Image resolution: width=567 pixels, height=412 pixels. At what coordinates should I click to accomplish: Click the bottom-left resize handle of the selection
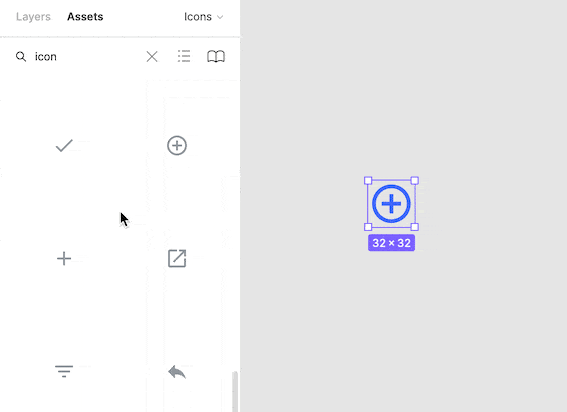point(368,227)
